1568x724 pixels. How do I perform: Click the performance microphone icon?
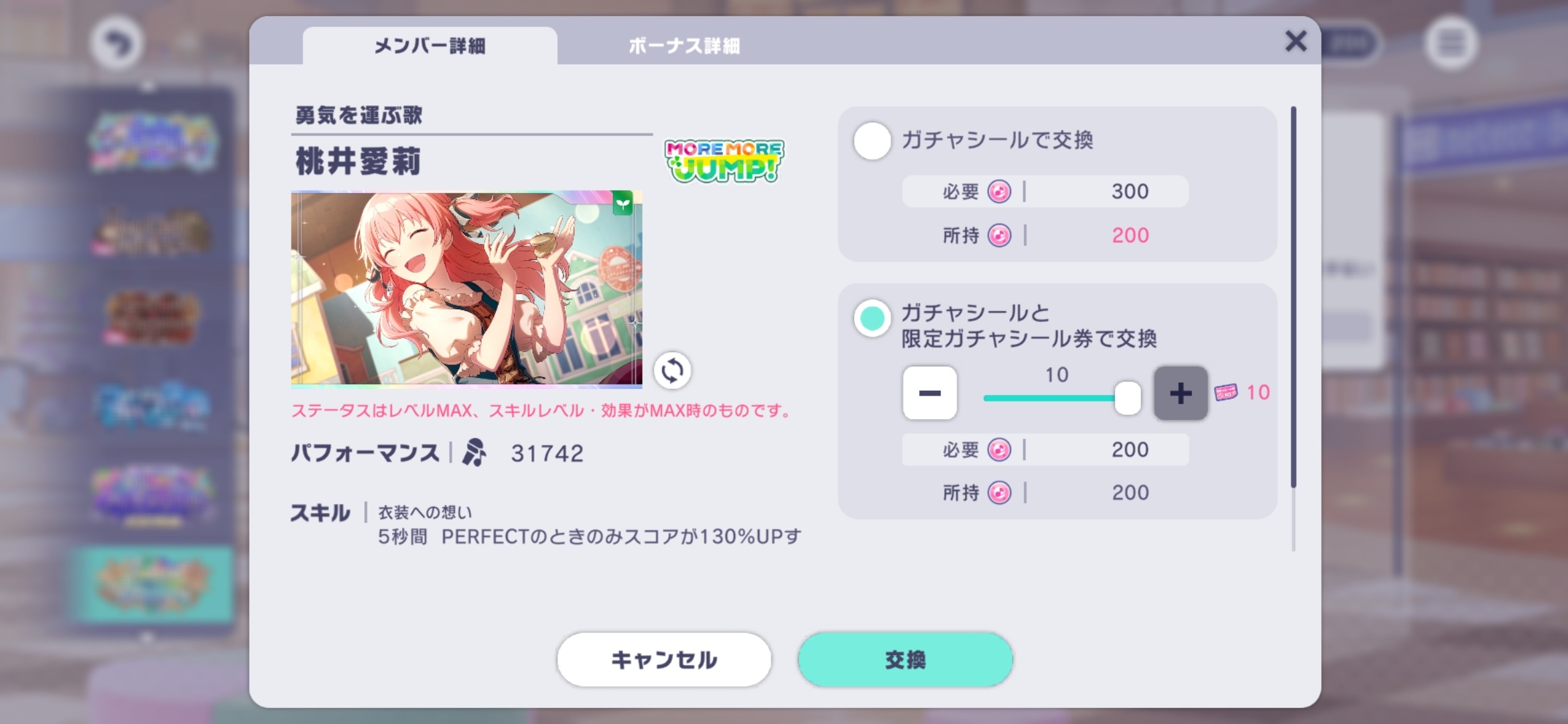coord(474,452)
